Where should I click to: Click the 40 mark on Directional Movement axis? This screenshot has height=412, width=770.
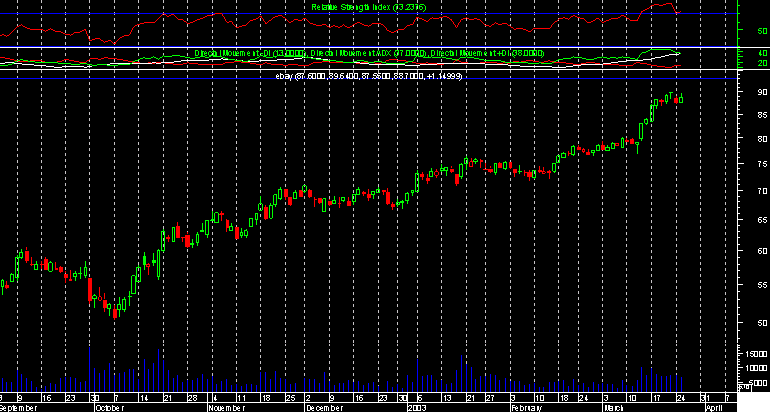tap(762, 53)
